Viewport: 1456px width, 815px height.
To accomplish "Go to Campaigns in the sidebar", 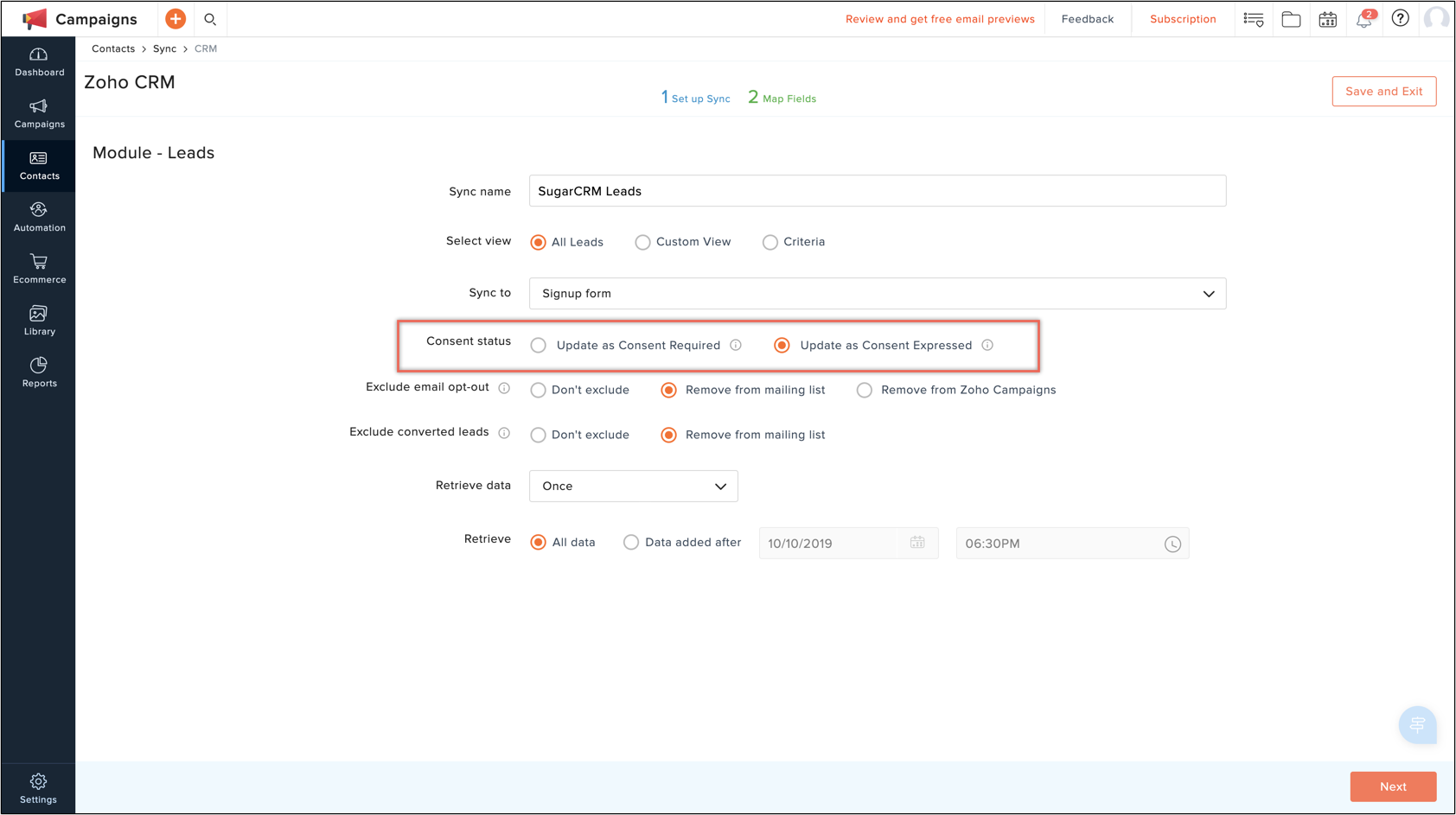I will coord(39,114).
